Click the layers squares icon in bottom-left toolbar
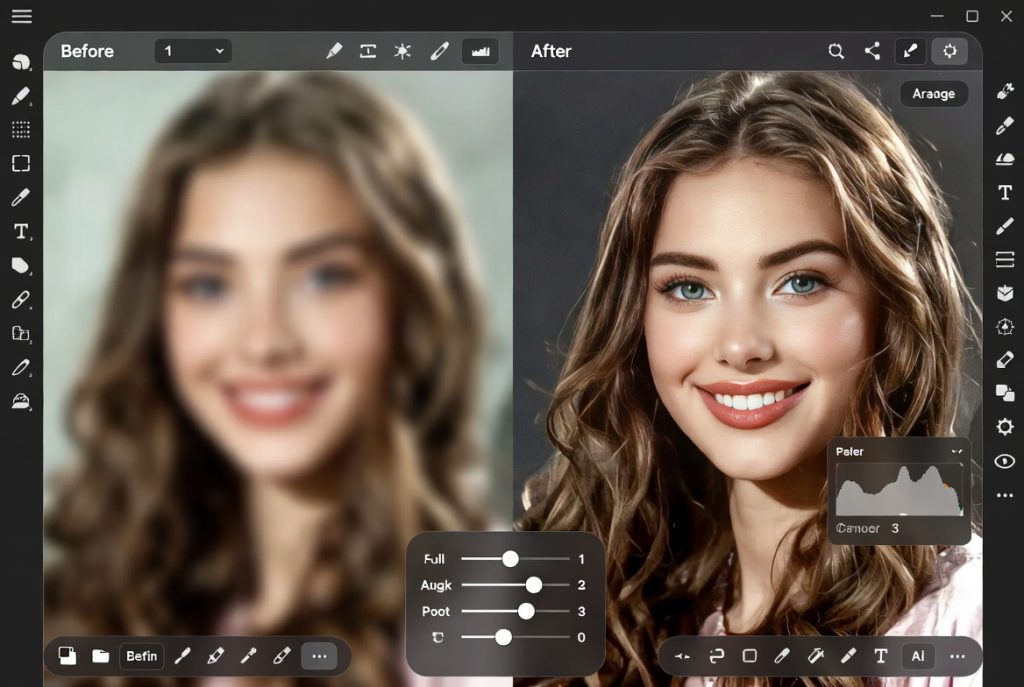The image size is (1024, 687). click(67, 656)
